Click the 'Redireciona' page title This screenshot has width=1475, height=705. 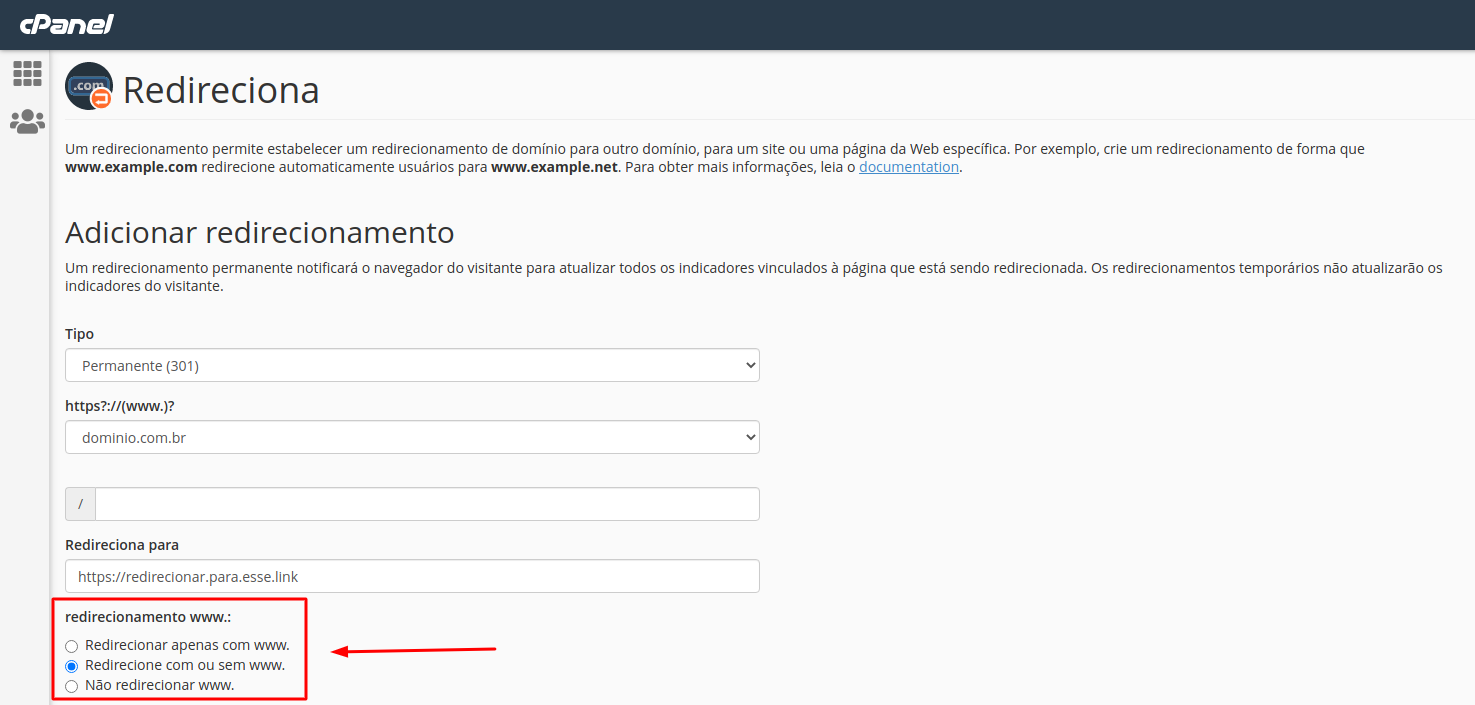(221, 90)
